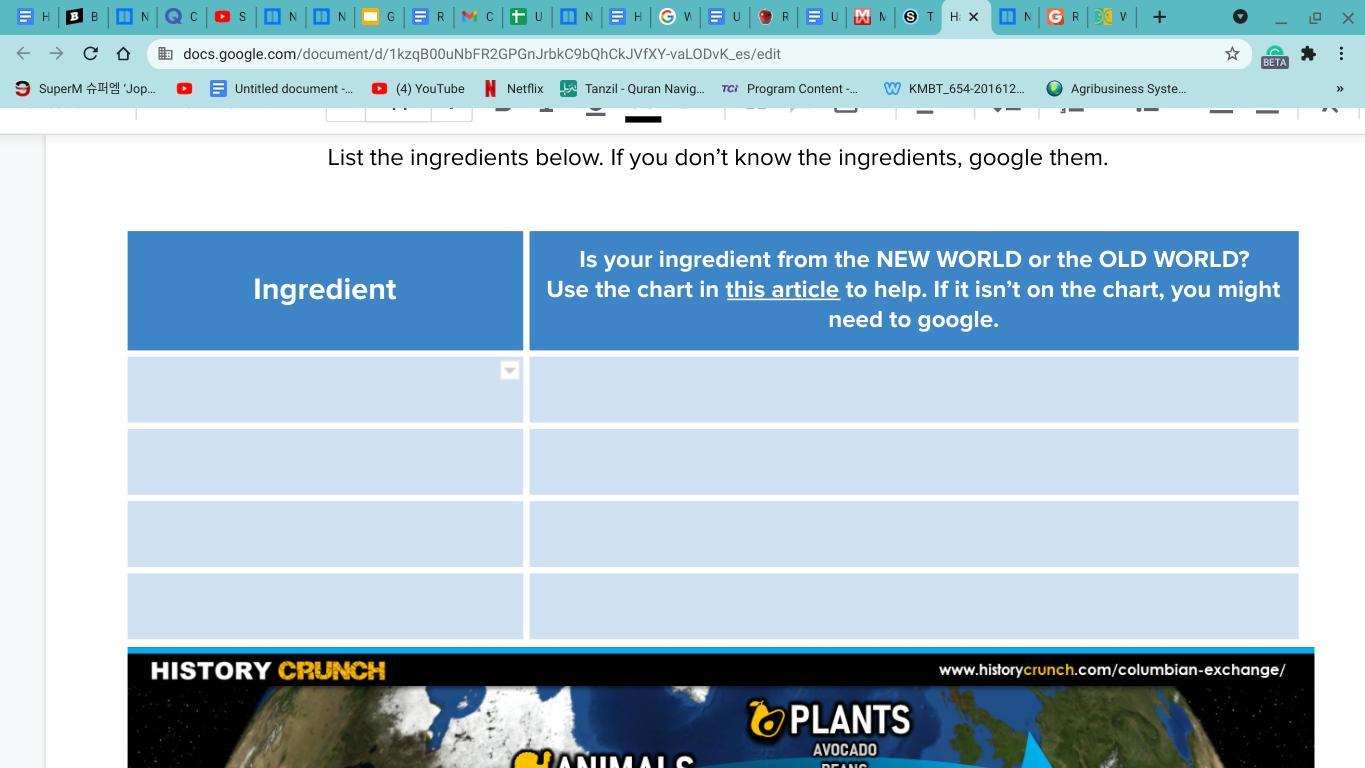Open the (4) YouTube bookmark
The image size is (1365, 768).
click(418, 89)
